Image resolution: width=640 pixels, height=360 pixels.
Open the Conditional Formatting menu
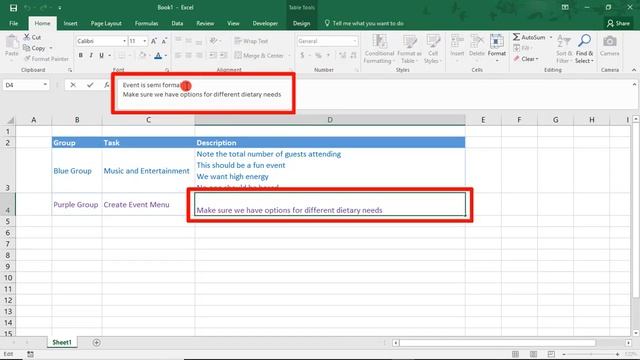(x=379, y=49)
